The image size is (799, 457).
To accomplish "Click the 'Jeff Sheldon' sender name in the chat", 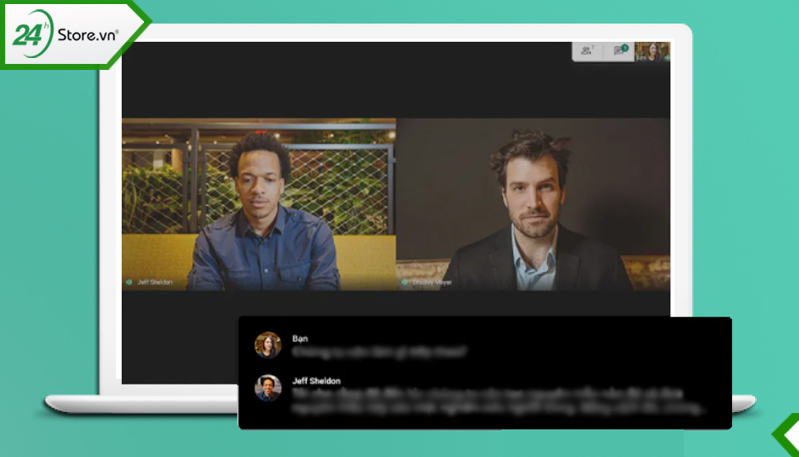I will click(x=316, y=381).
